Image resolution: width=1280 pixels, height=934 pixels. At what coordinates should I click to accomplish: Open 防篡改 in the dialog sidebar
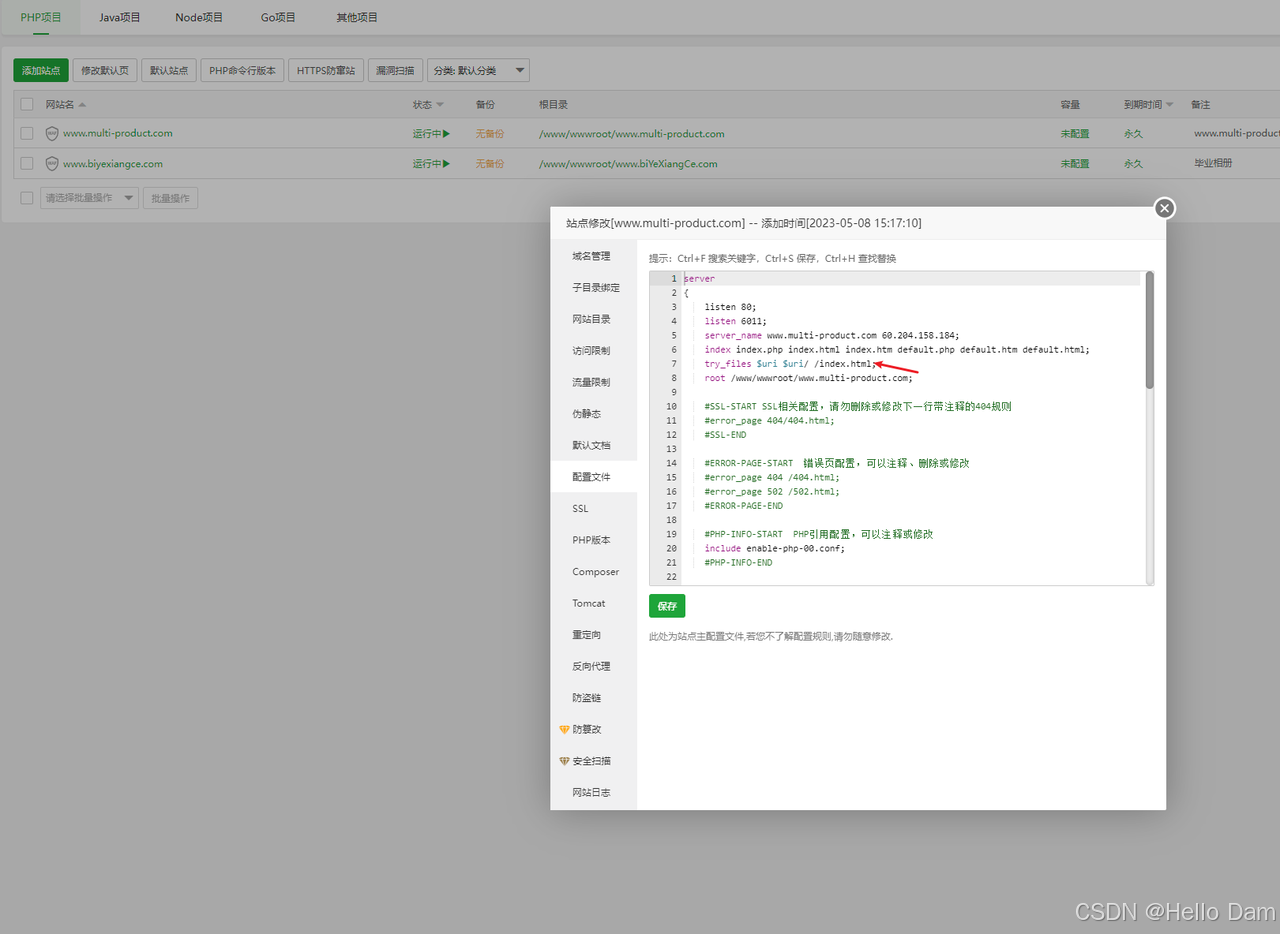pyautogui.click(x=593, y=729)
